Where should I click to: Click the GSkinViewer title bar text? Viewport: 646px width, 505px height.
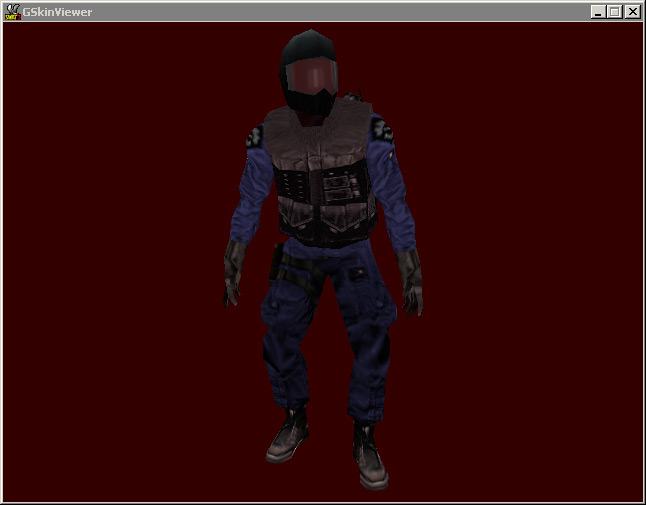tap(57, 12)
